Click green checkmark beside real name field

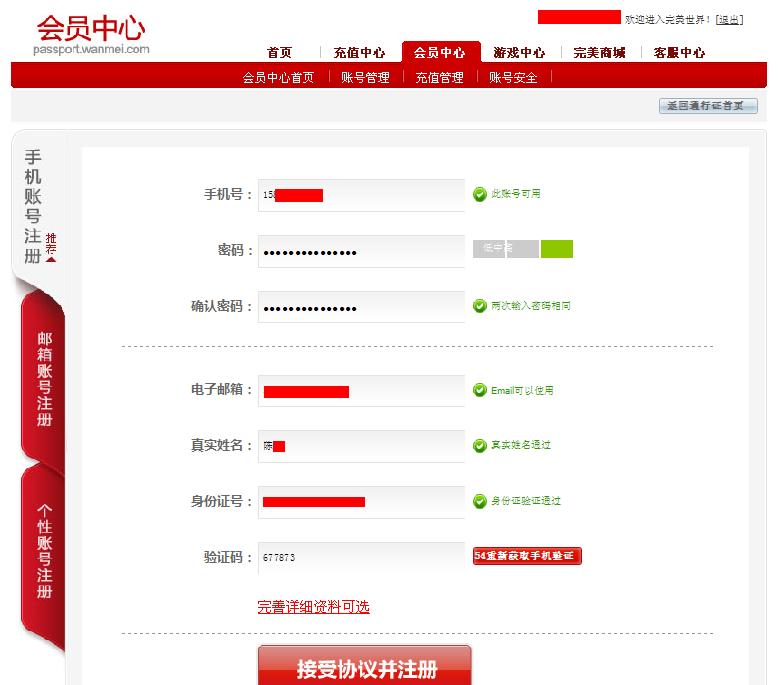tap(479, 445)
